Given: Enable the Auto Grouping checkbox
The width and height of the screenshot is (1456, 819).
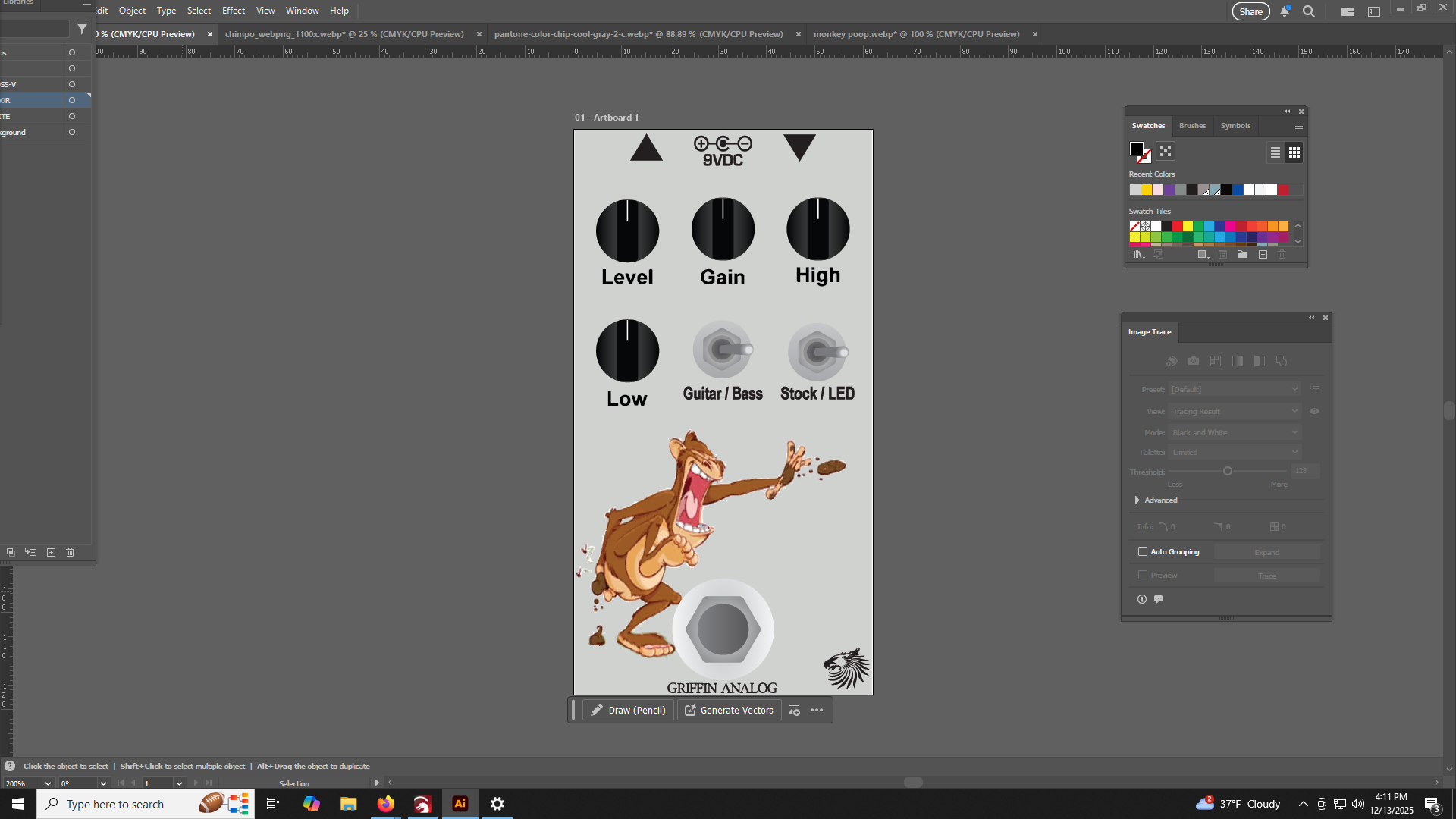Looking at the screenshot, I should (x=1143, y=551).
